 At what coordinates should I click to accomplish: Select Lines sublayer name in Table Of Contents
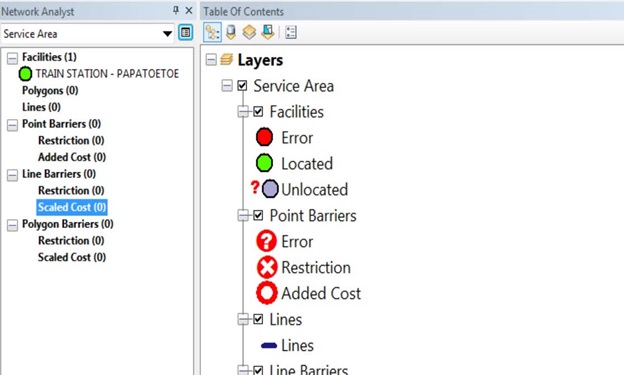point(286,320)
